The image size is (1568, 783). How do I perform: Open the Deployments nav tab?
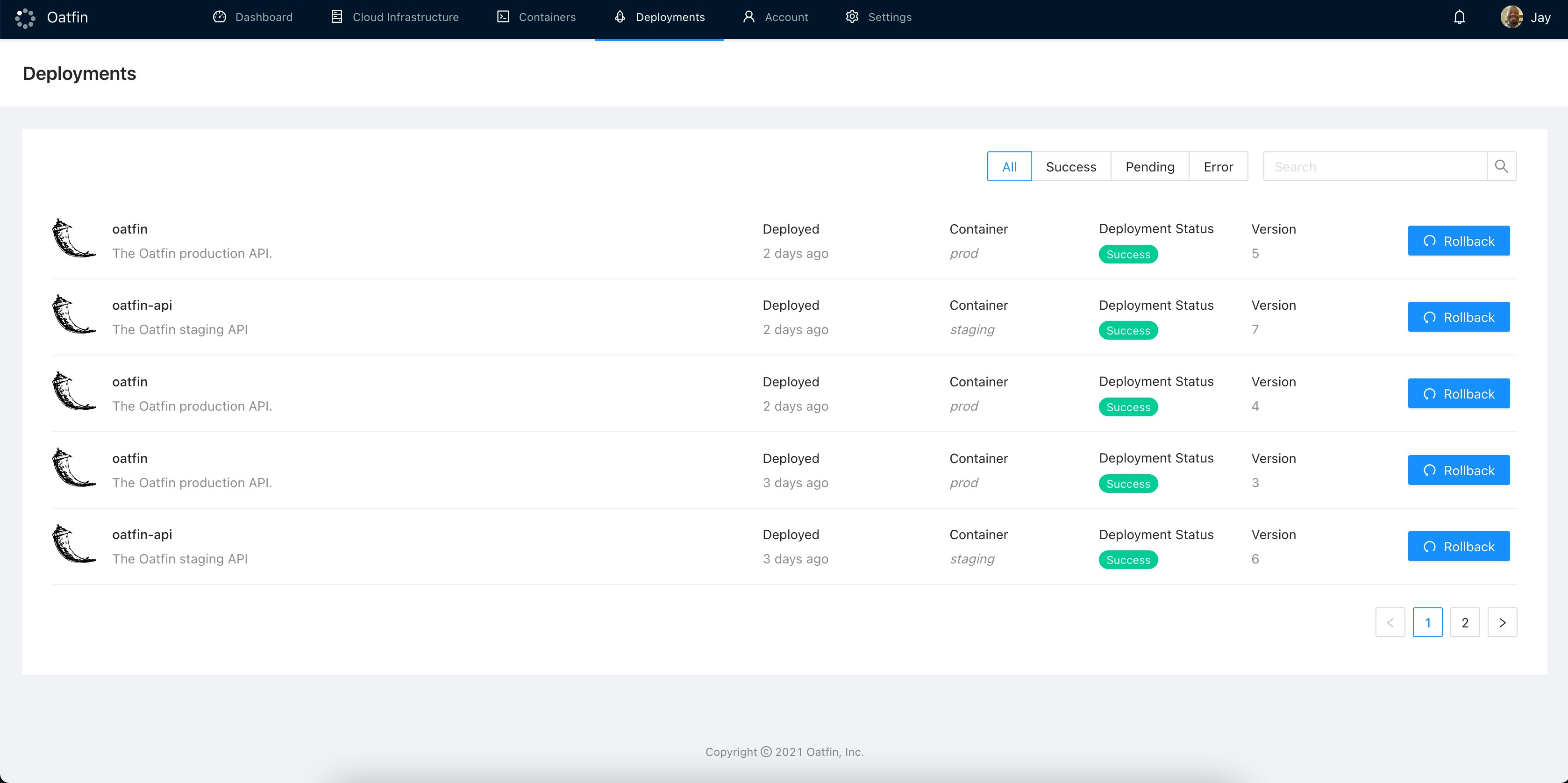coord(659,17)
